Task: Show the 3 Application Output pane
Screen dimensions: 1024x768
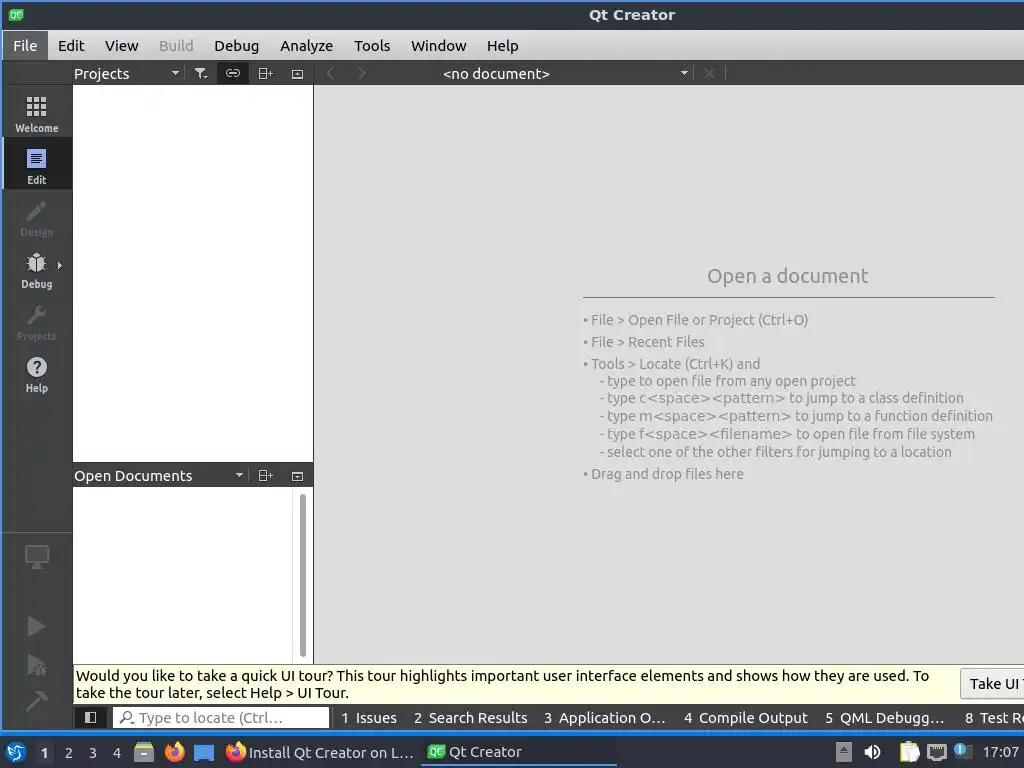Action: pyautogui.click(x=605, y=718)
